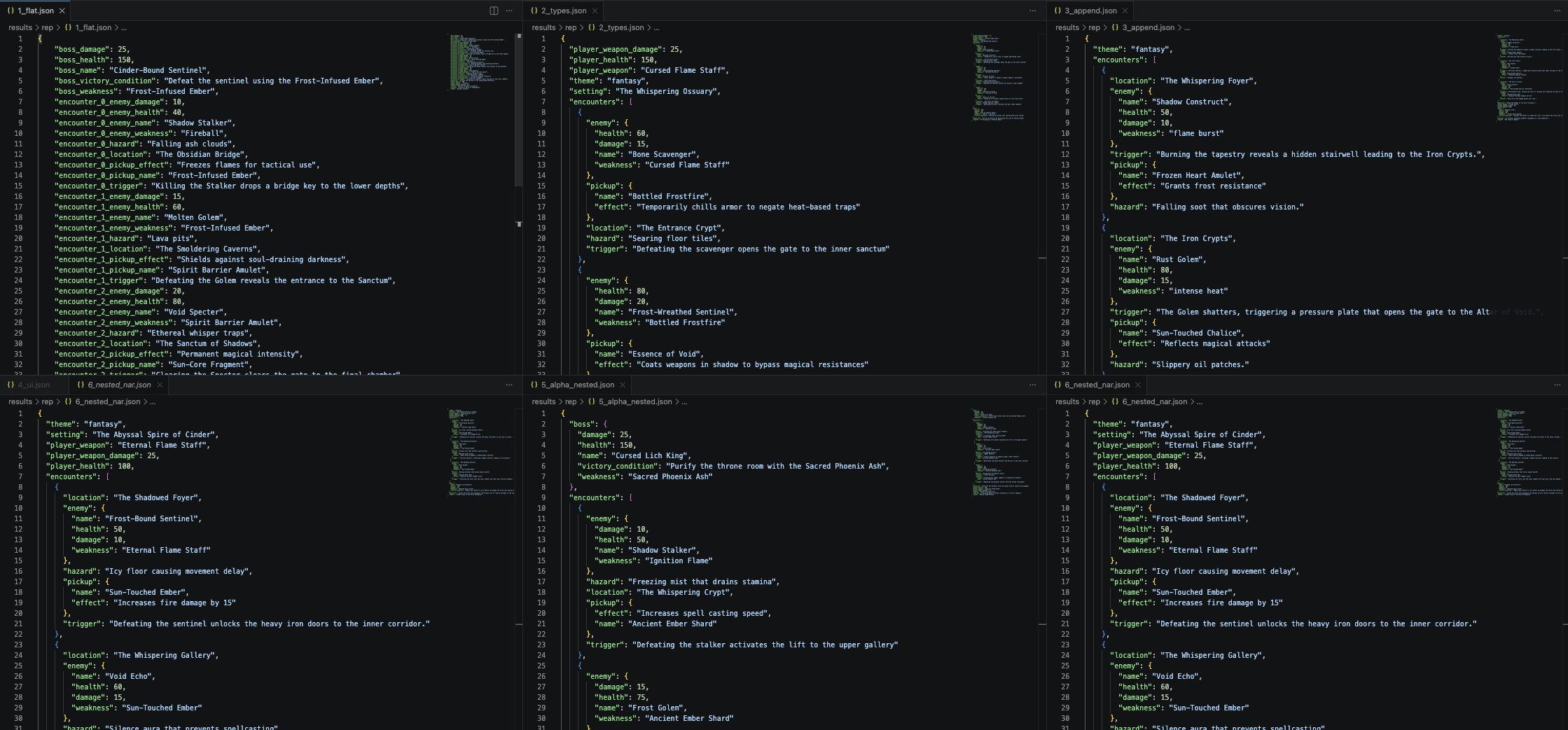Click the minimap of the 3_append.json editor
Screen dimensions: 1568x730
click(1530, 77)
